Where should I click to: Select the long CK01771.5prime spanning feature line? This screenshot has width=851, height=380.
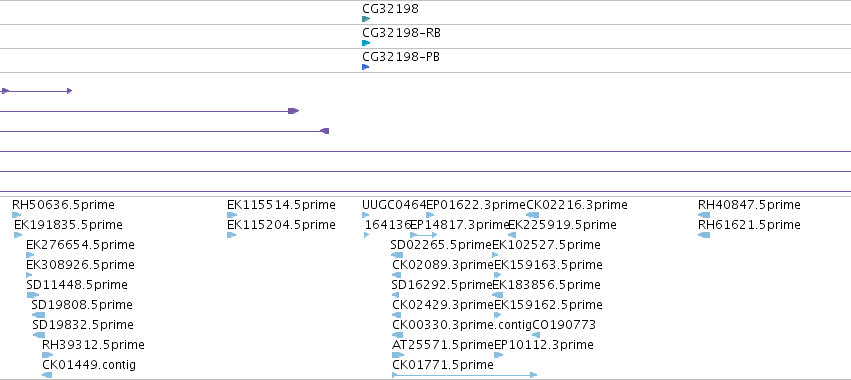pyautogui.click(x=465, y=375)
